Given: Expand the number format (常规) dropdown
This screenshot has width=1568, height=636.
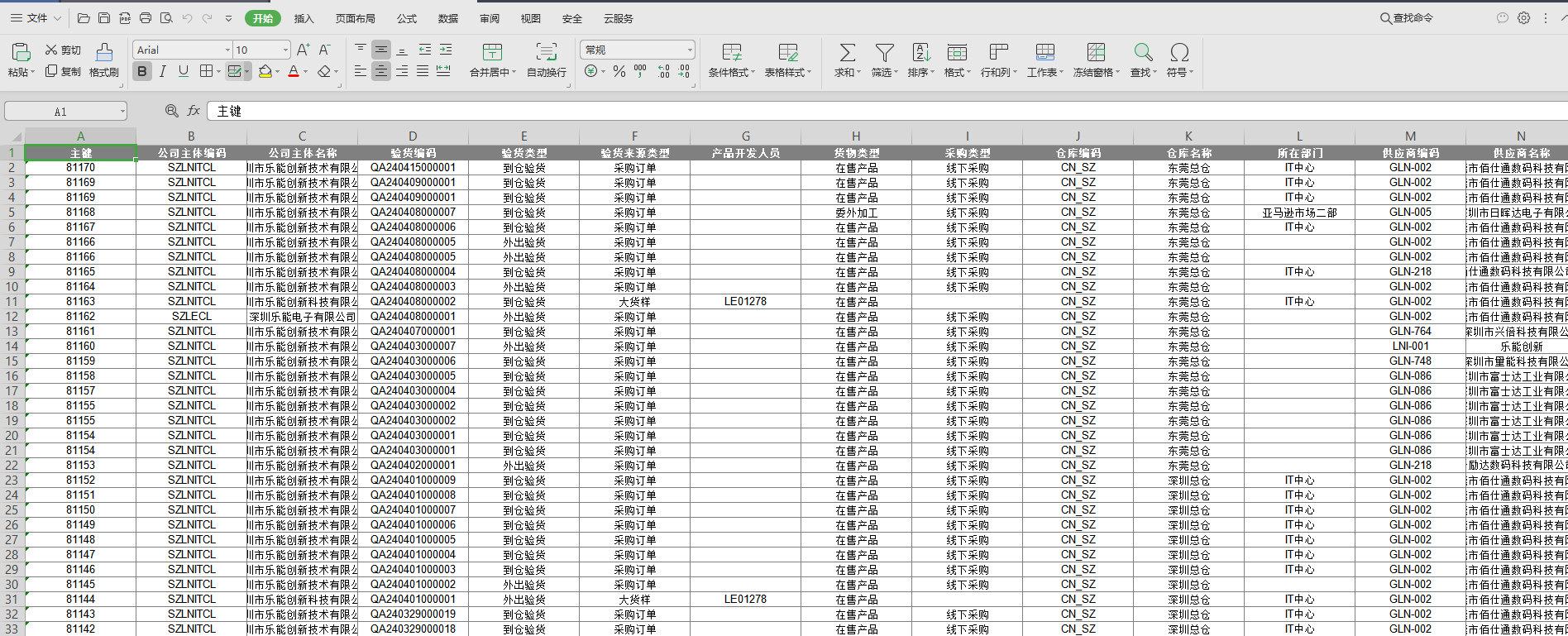Looking at the screenshot, I should [x=690, y=50].
